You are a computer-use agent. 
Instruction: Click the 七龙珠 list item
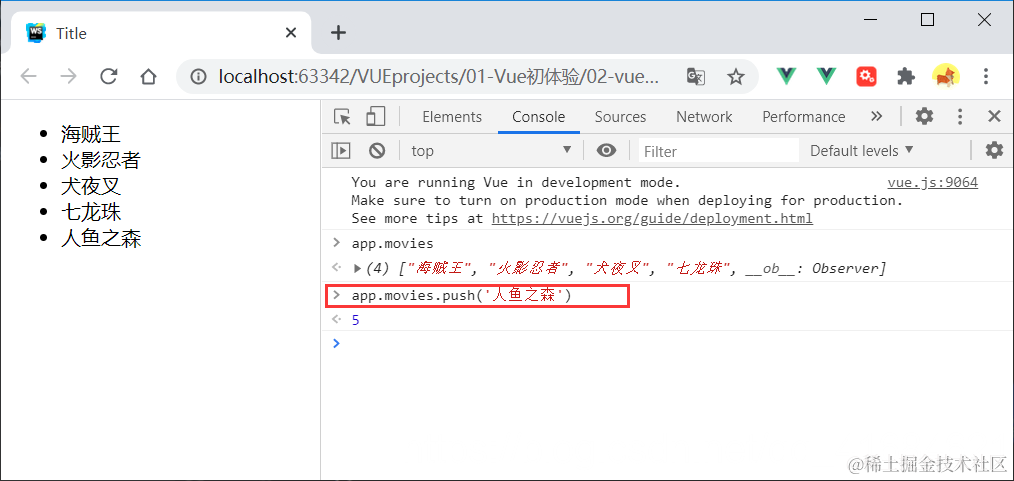click(91, 212)
